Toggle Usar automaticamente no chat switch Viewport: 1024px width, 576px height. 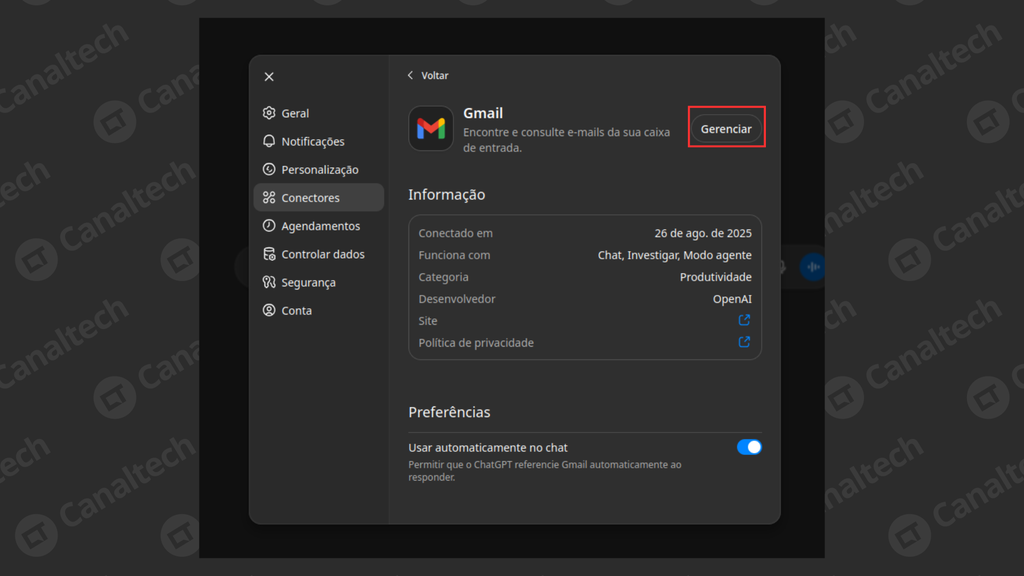pos(749,447)
